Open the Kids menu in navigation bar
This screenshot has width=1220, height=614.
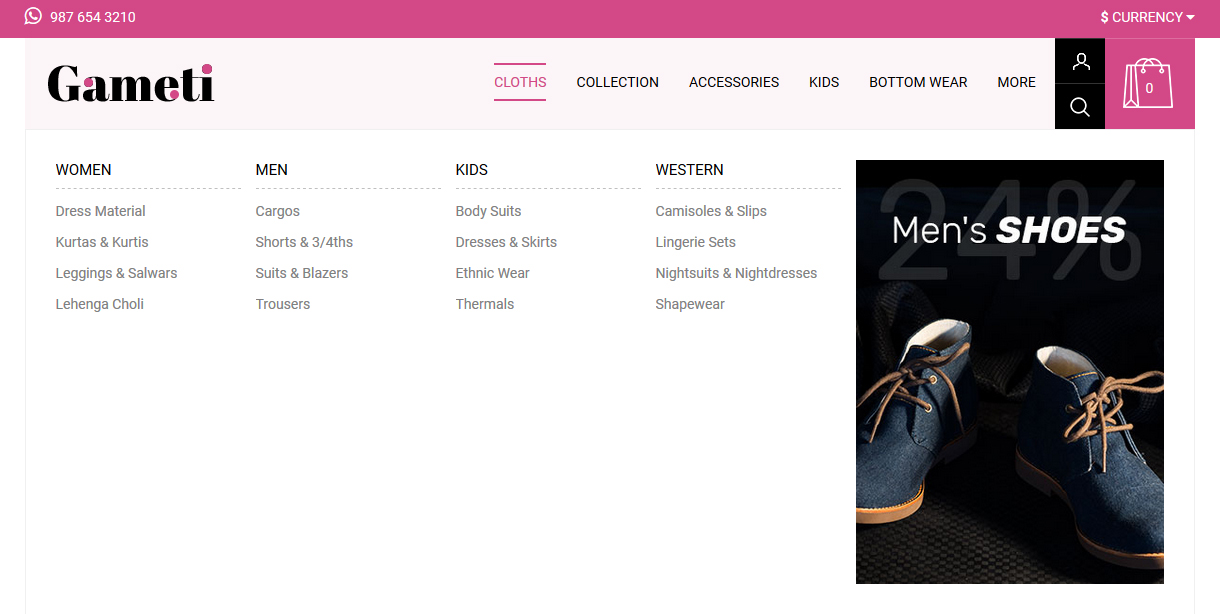(824, 82)
